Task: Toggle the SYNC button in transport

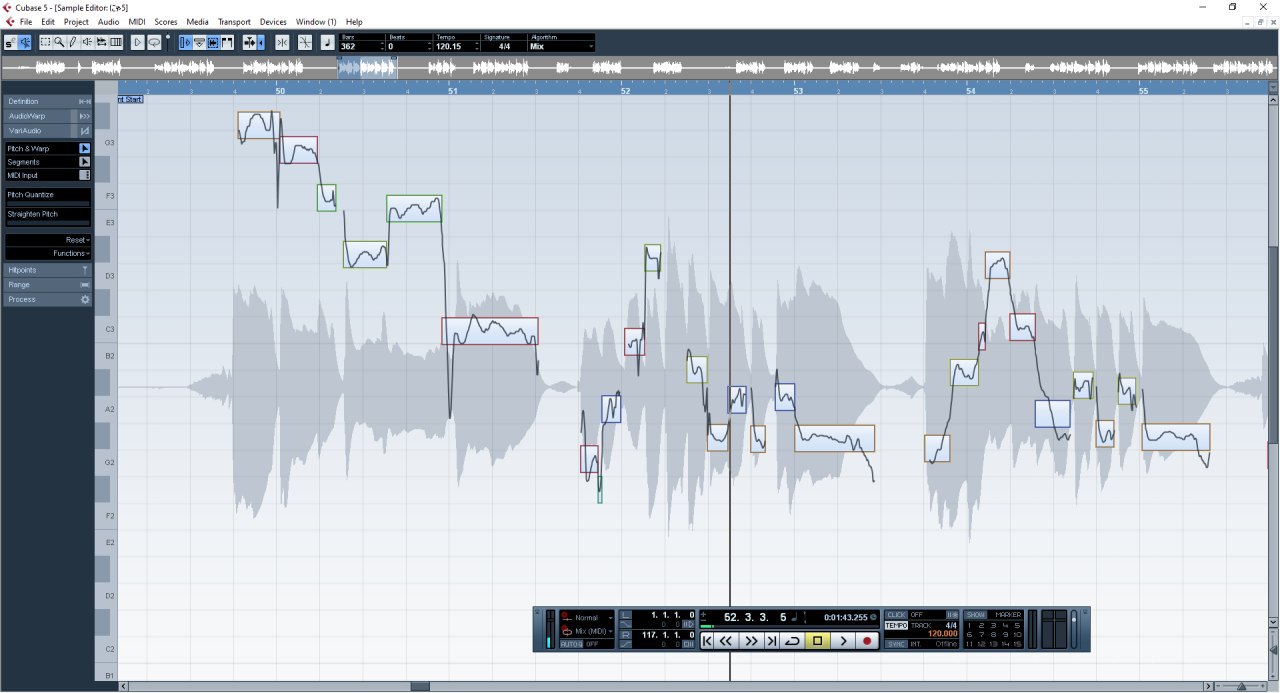Action: coord(896,644)
